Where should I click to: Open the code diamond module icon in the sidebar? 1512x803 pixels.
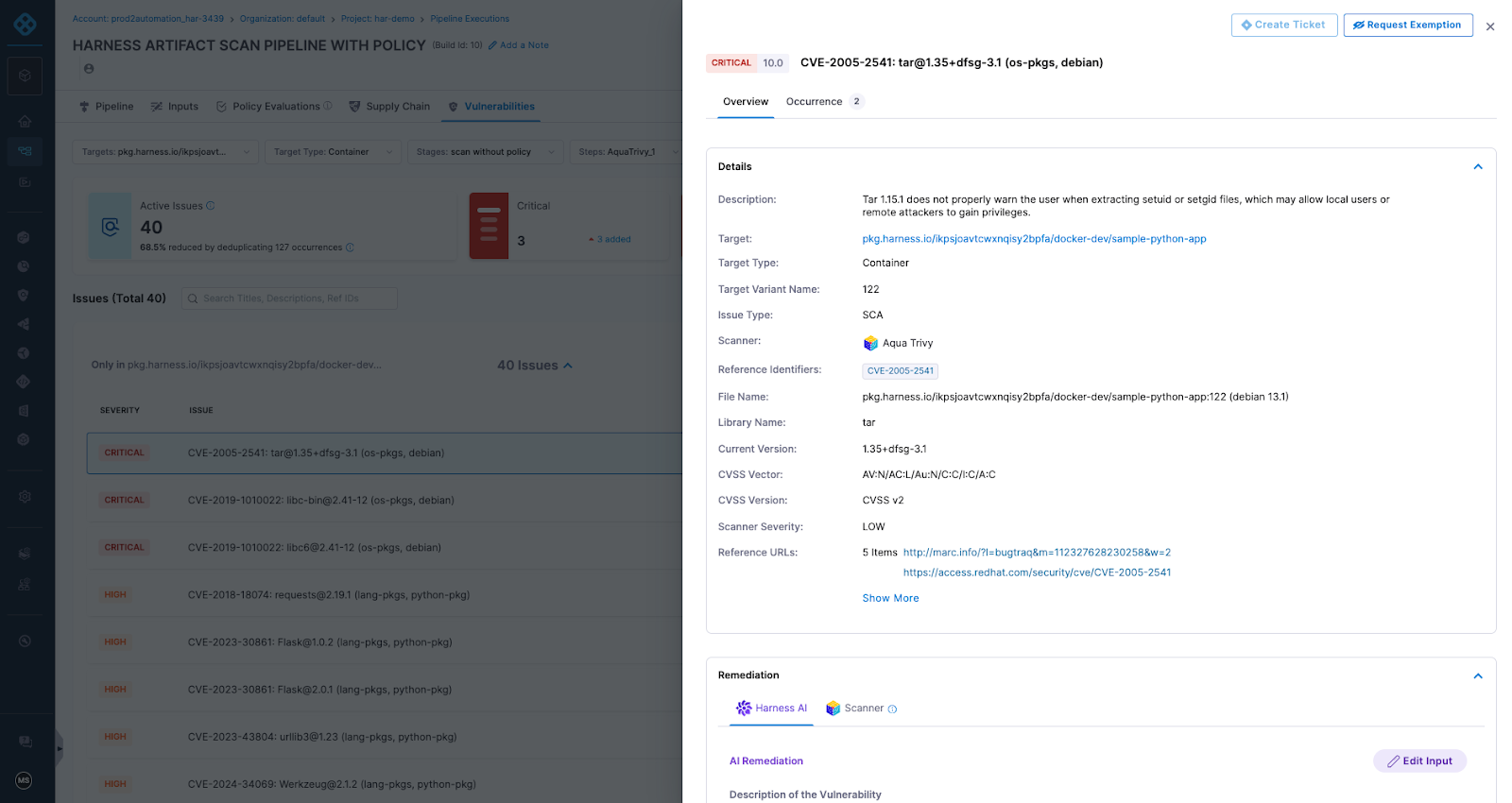pos(24,382)
